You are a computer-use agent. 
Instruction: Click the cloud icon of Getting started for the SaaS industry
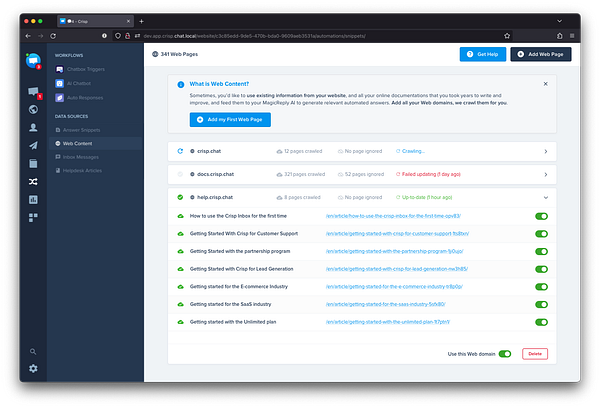(x=180, y=304)
